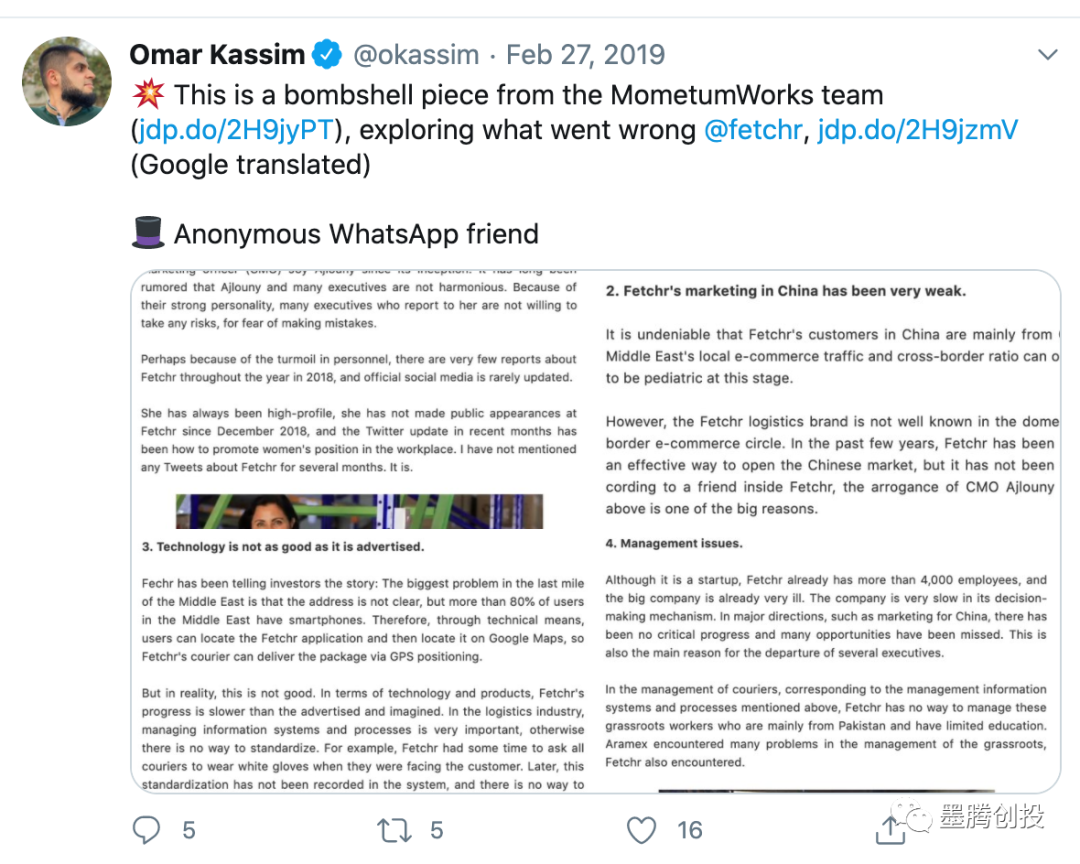Enlarge the right attached article image

tap(831, 531)
